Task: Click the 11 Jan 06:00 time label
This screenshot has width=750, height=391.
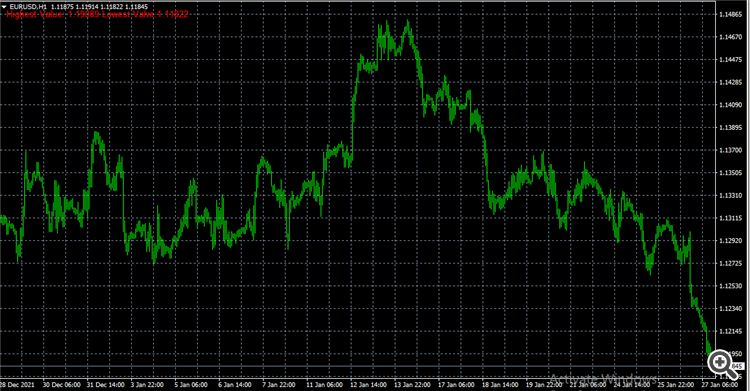Action: (x=325, y=385)
